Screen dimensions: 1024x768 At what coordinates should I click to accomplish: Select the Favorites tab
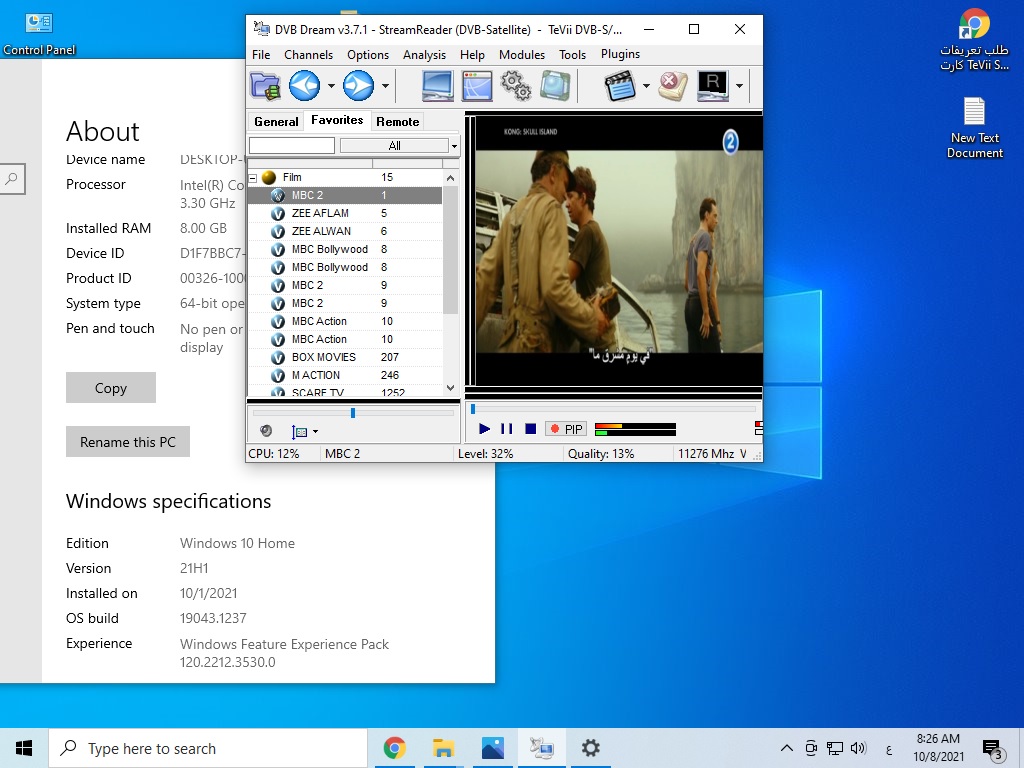(337, 120)
